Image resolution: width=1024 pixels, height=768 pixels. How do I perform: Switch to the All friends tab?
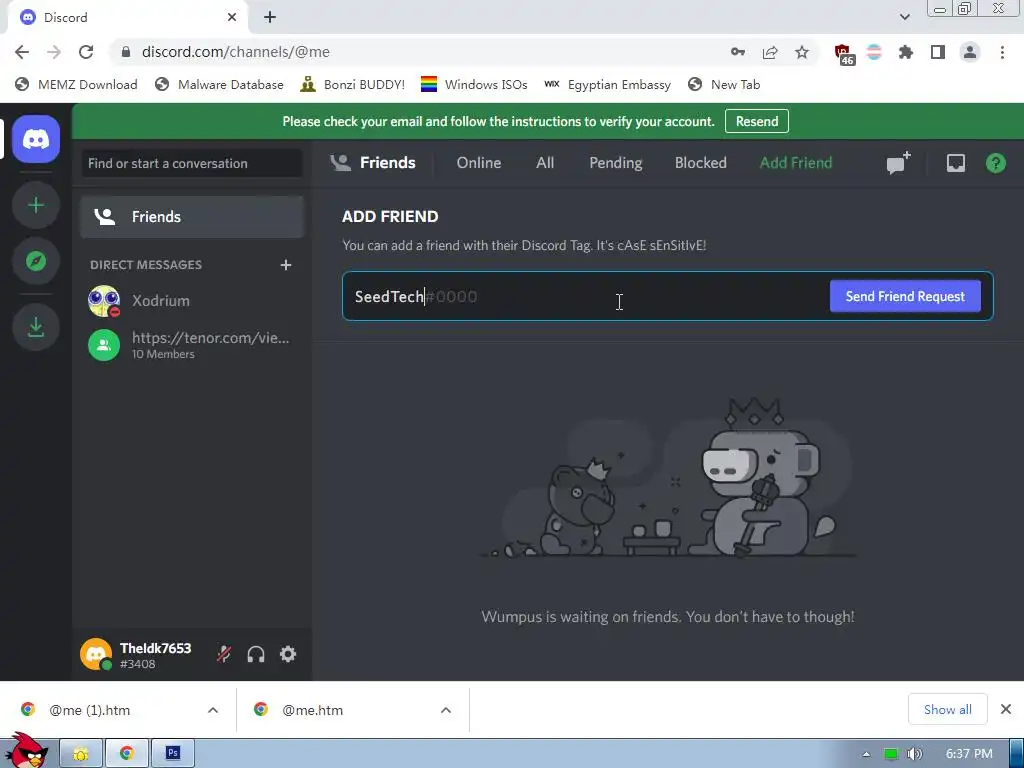pyautogui.click(x=545, y=163)
